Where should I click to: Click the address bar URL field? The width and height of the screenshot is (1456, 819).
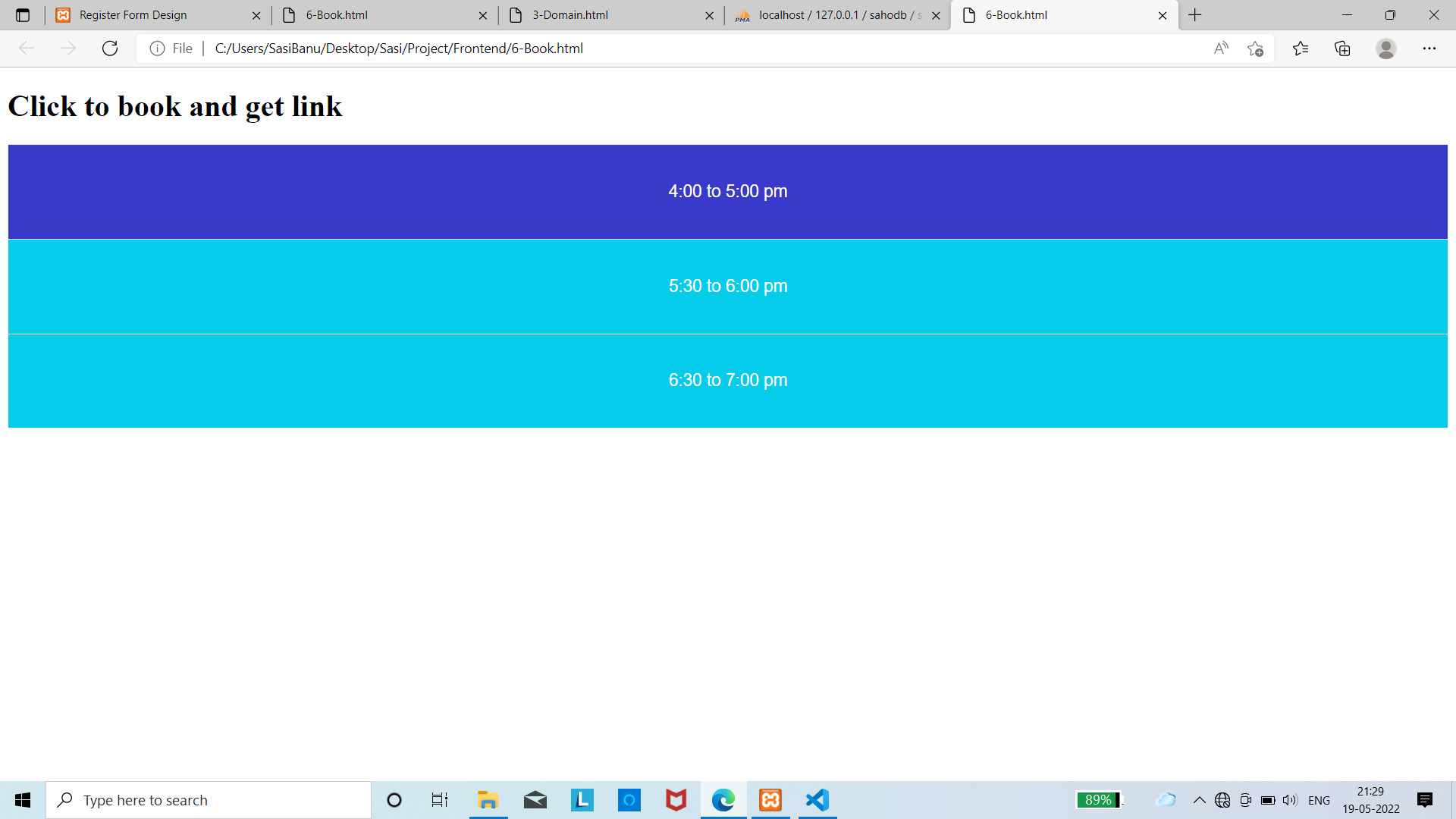[x=682, y=49]
